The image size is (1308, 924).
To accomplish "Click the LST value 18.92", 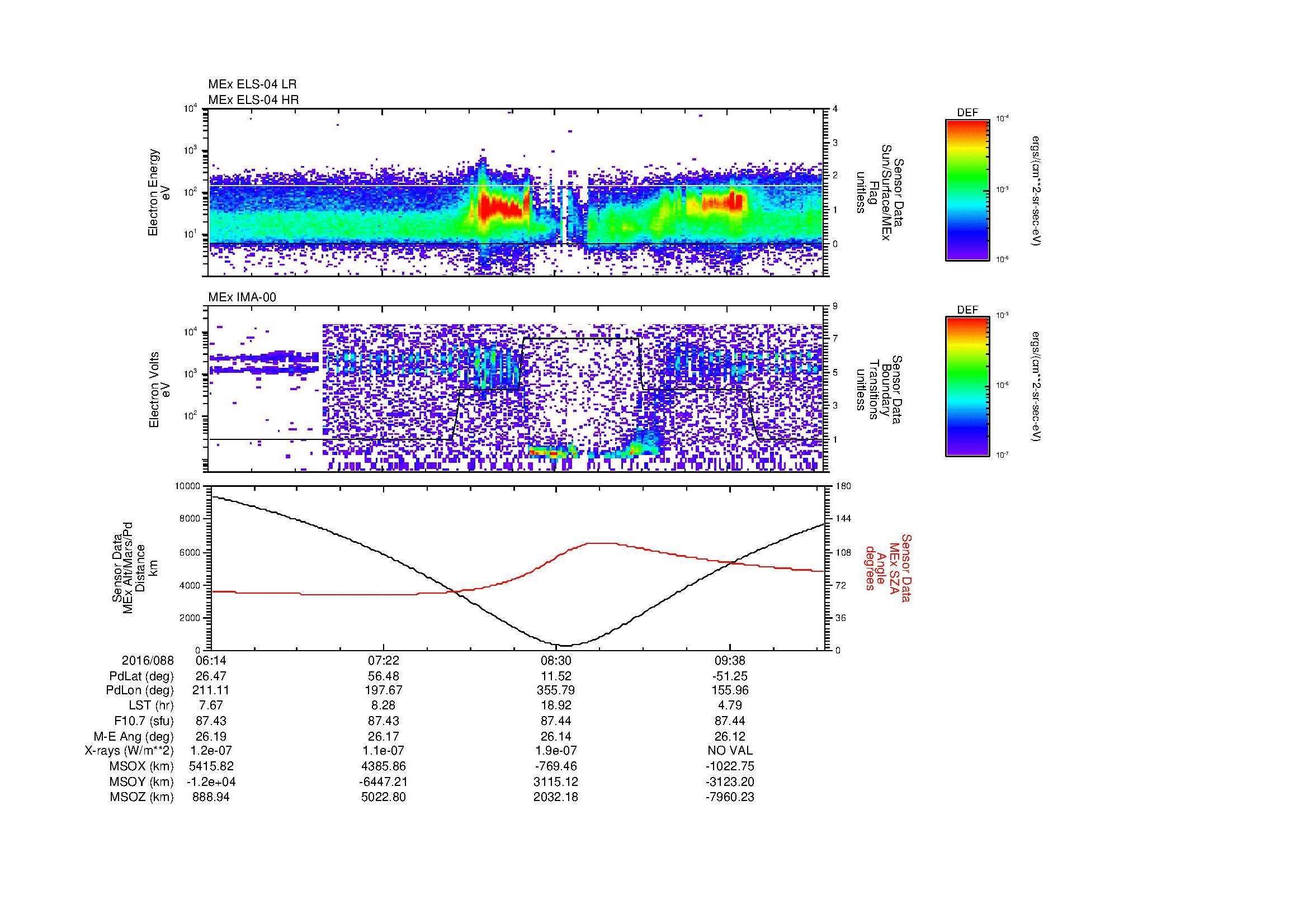I will point(556,706).
